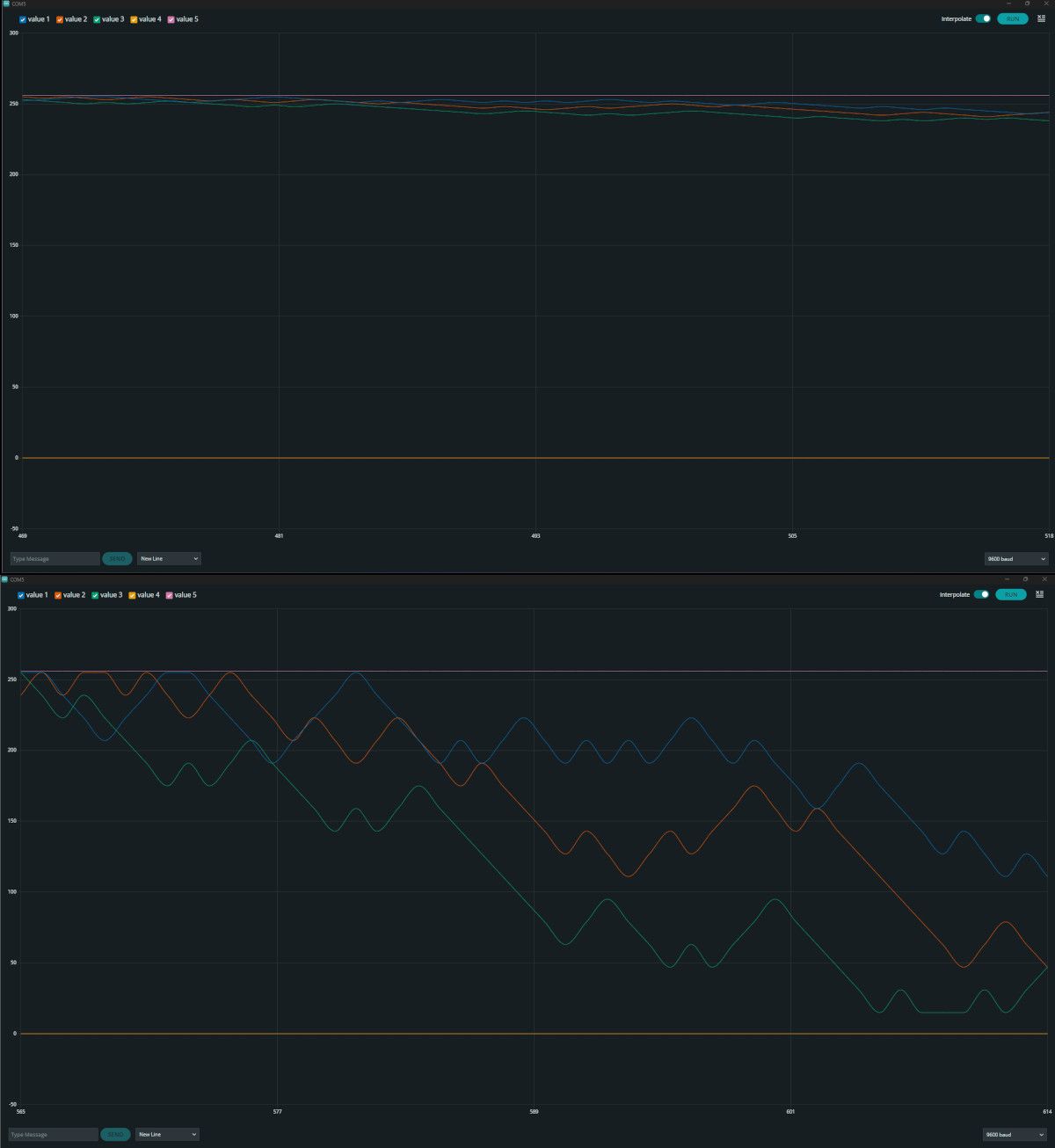The width and height of the screenshot is (1055, 1148).
Task: Focus the Type Message field in the lower plotter
Action: point(53,1135)
